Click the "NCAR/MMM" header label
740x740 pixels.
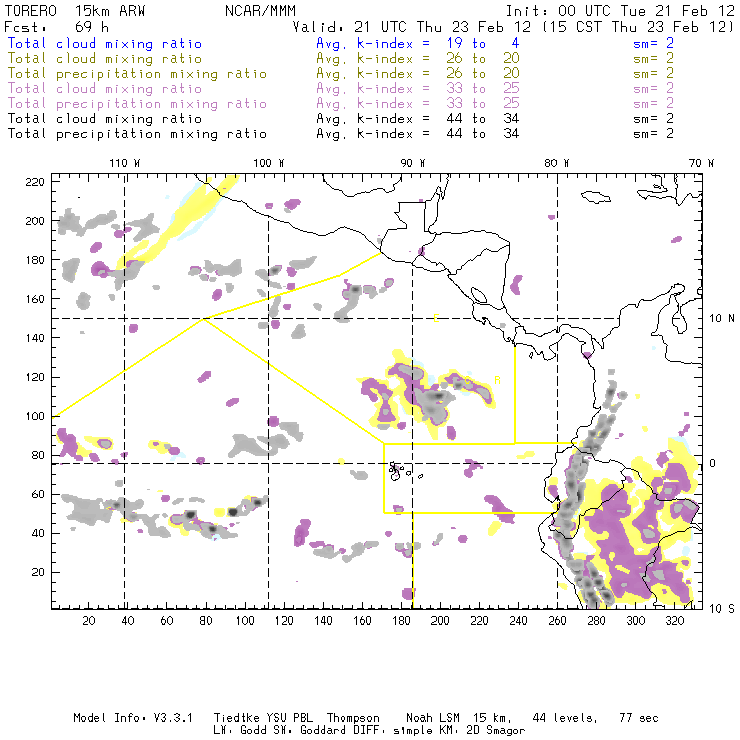(260, 11)
